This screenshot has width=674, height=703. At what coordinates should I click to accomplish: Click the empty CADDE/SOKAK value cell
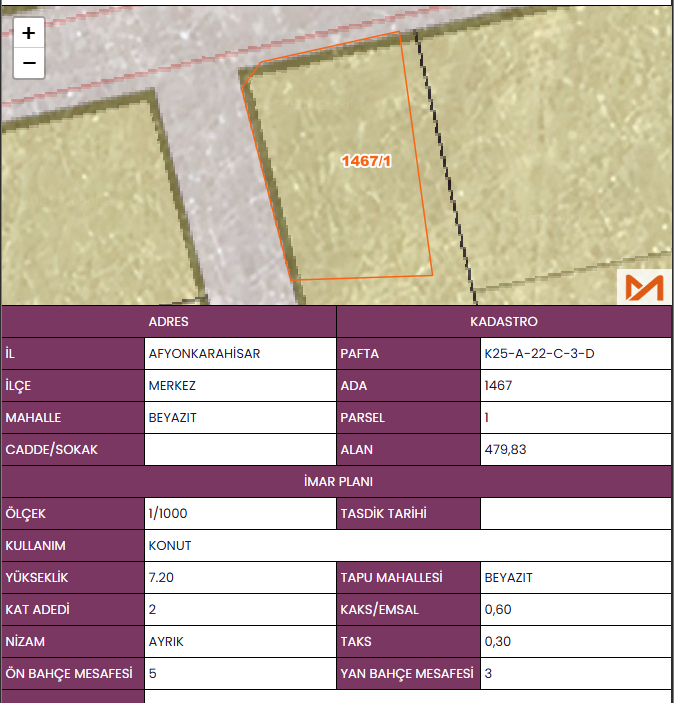click(x=240, y=450)
